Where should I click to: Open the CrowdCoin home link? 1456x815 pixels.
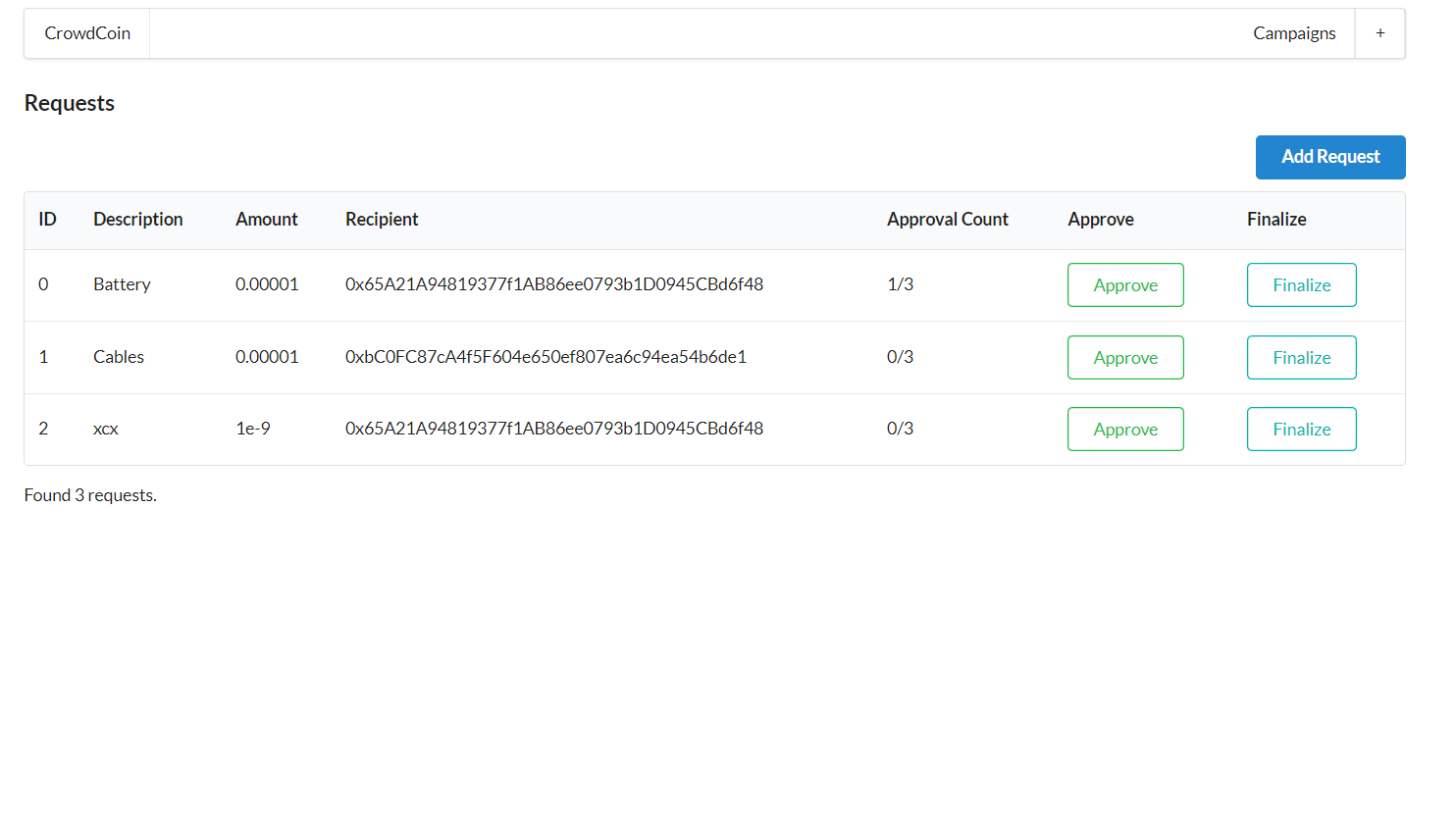[x=86, y=32]
